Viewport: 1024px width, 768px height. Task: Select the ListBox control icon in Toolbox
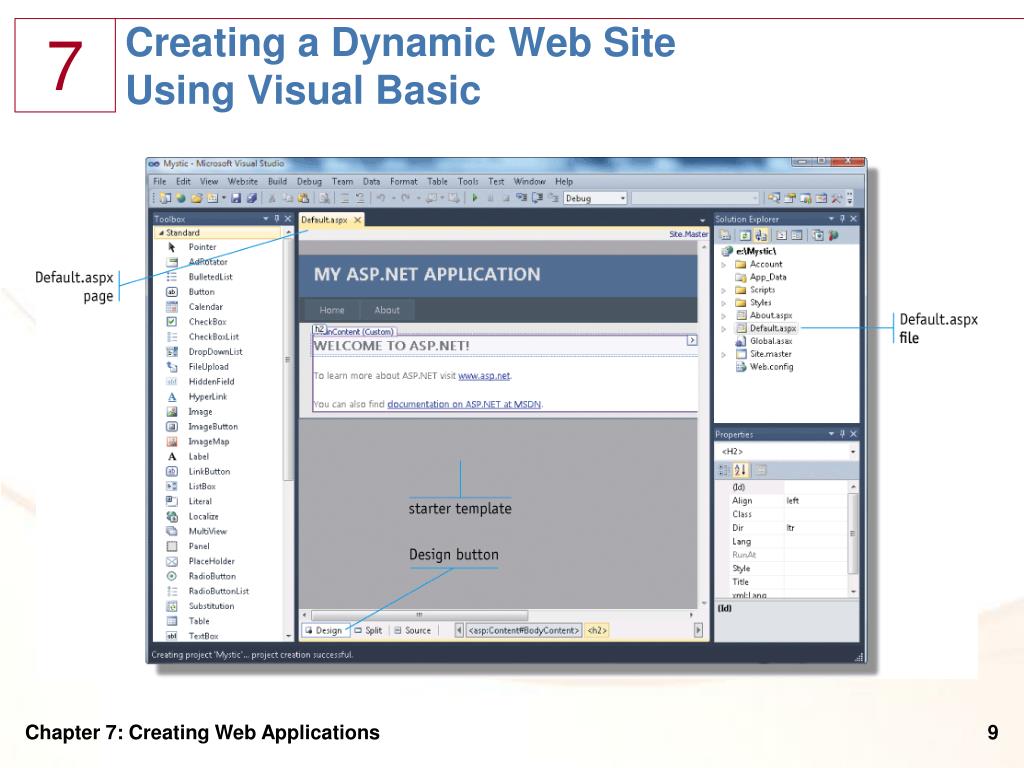[x=172, y=487]
